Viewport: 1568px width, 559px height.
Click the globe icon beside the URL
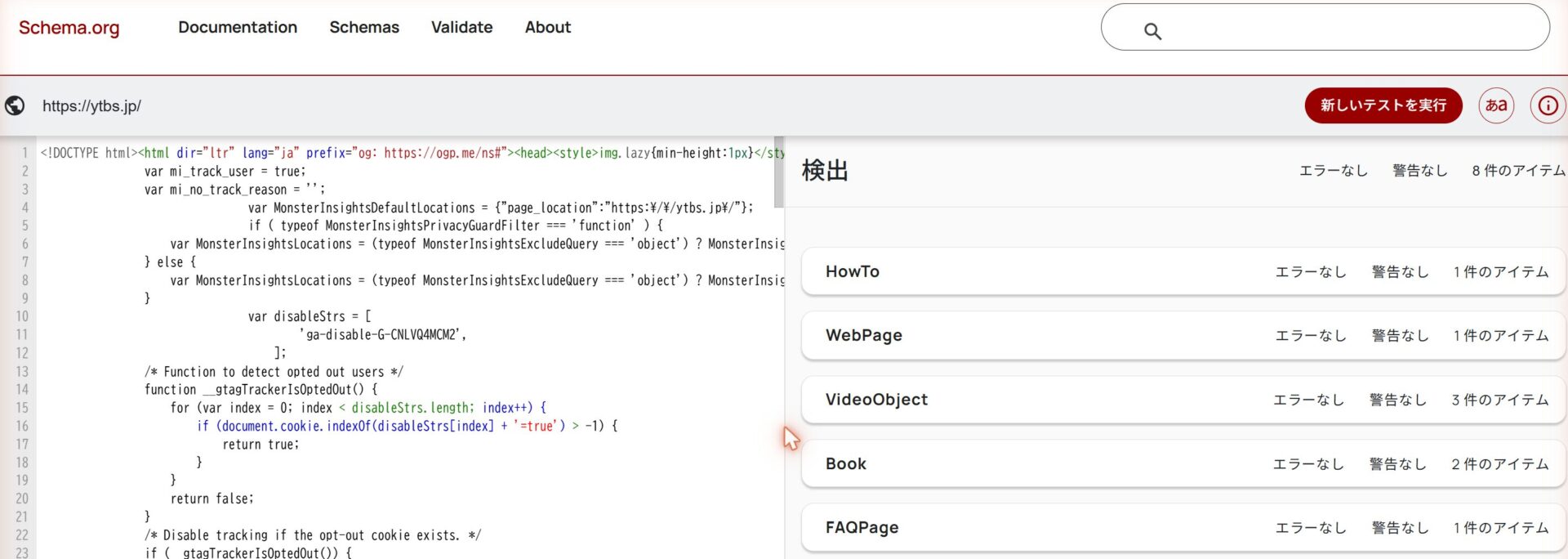[x=15, y=105]
